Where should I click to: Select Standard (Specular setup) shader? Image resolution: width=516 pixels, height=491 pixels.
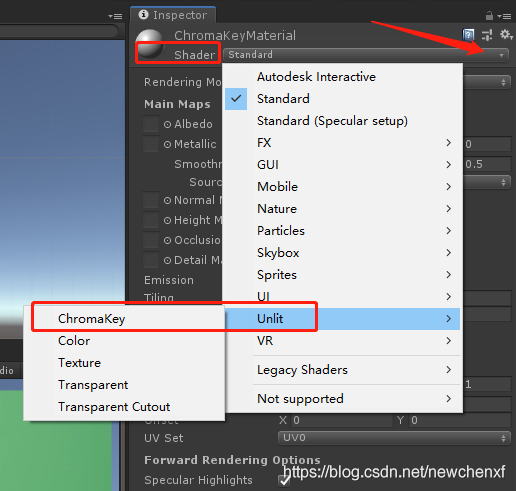(x=342, y=121)
